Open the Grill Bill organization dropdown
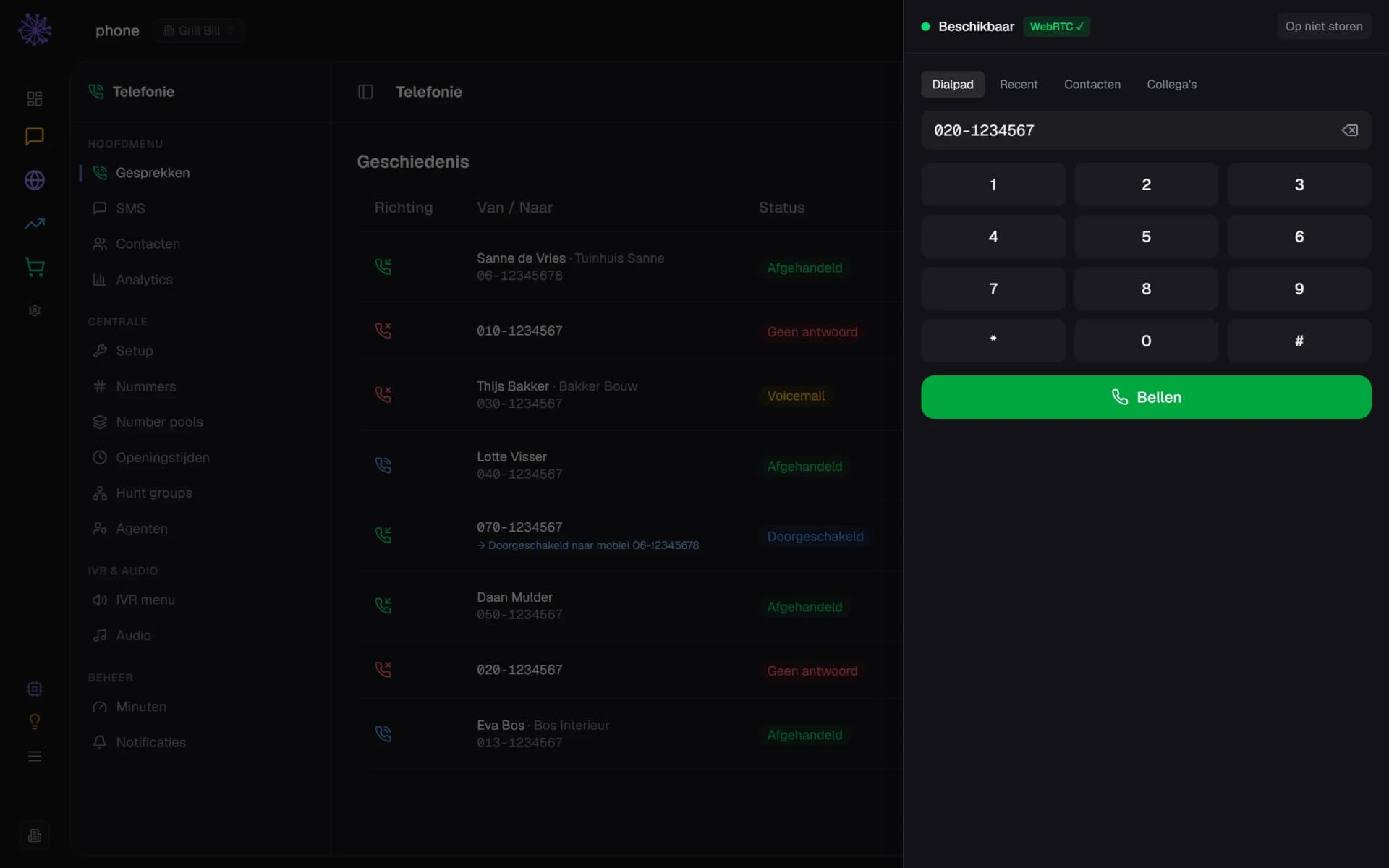 click(x=198, y=30)
